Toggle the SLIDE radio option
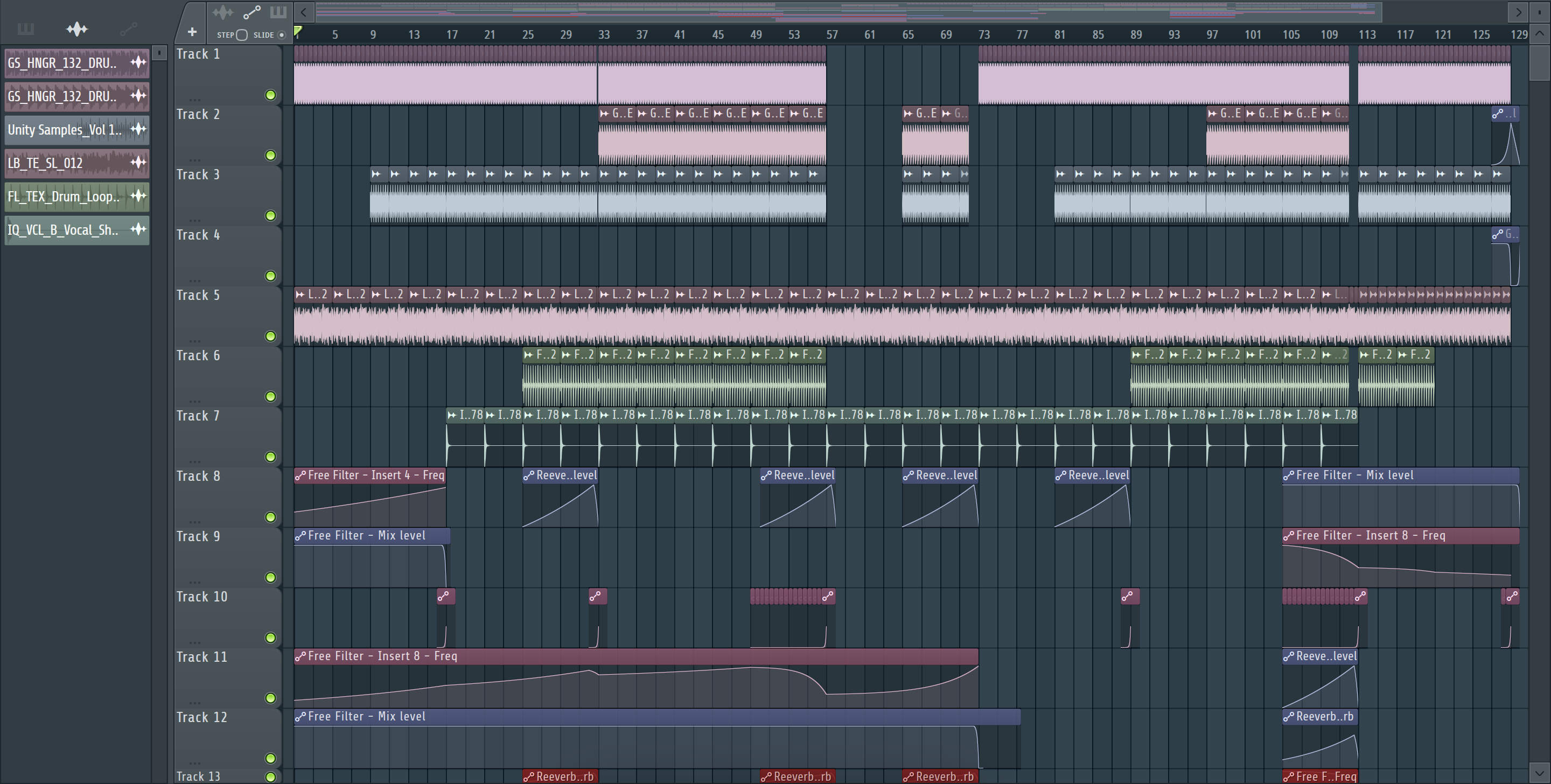1551x784 pixels. [x=281, y=35]
